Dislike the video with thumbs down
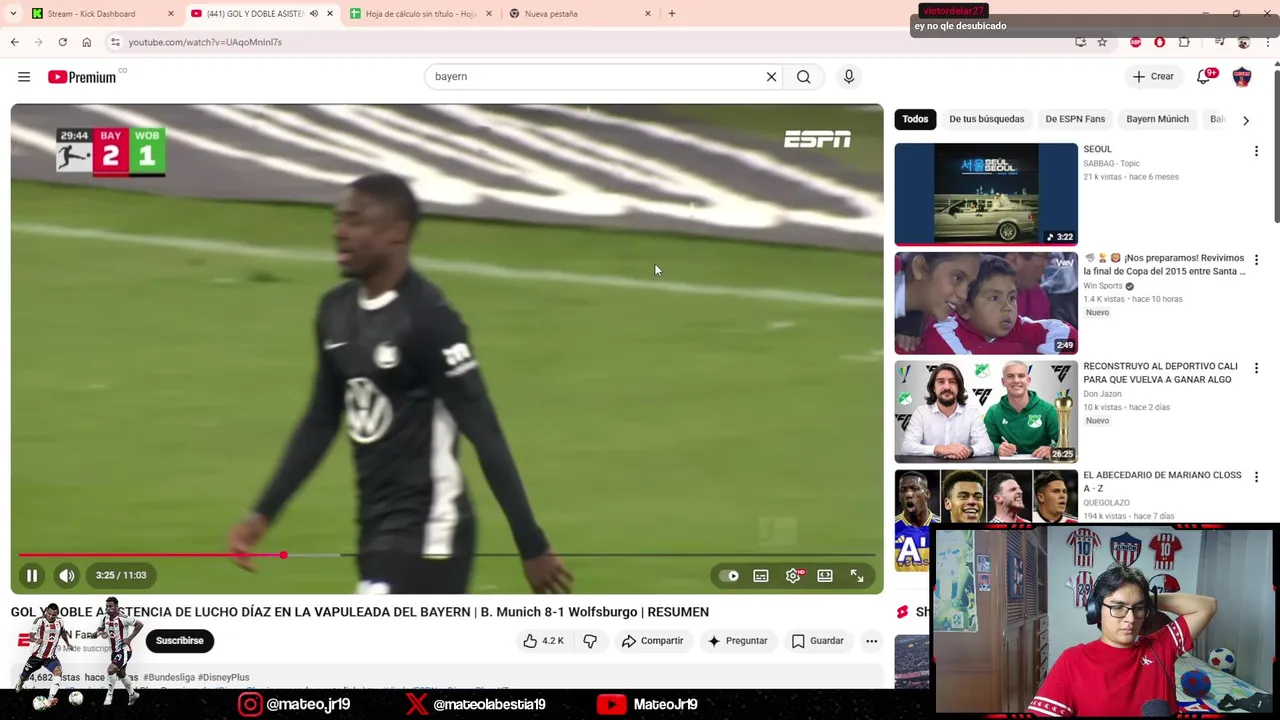Screen dimensions: 1280x720 coord(590,641)
